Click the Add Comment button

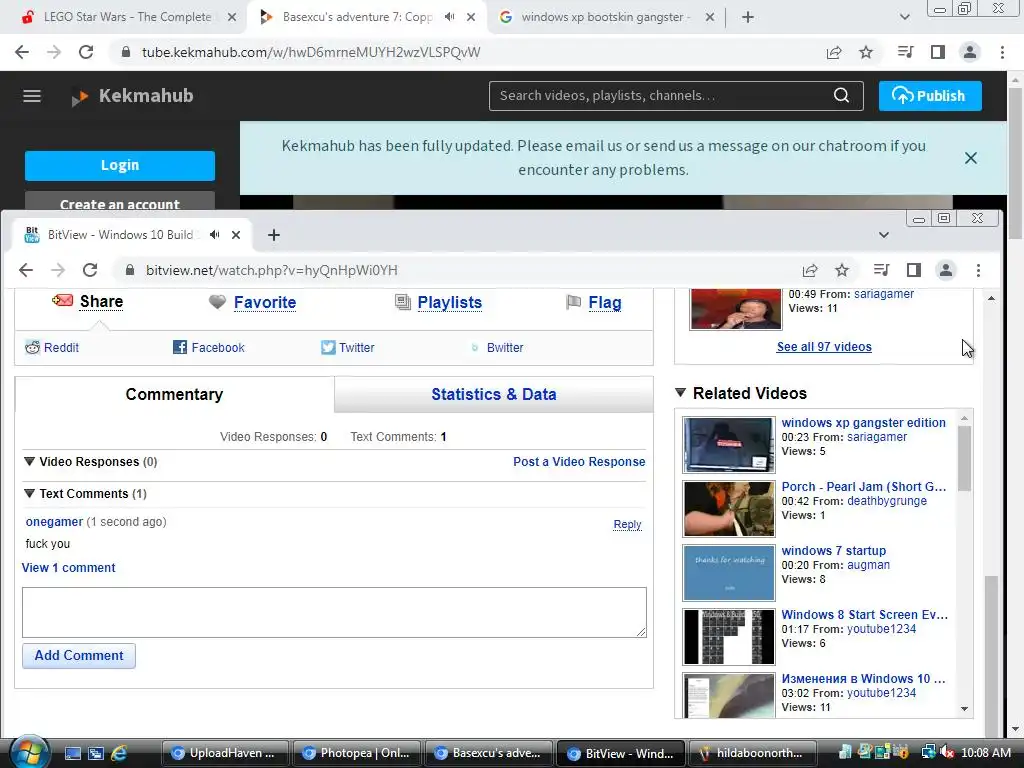tap(79, 656)
